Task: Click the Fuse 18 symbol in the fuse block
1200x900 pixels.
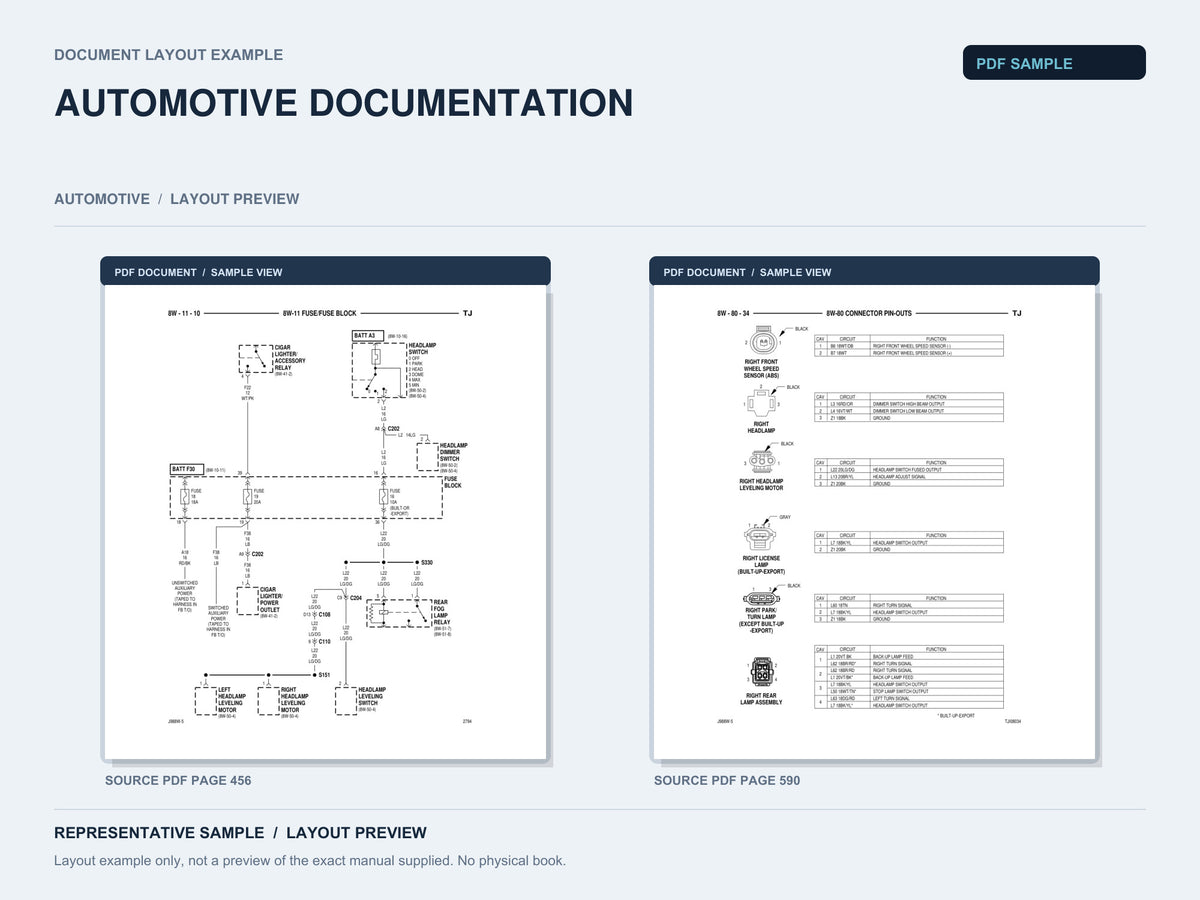Action: pyautogui.click(x=184, y=497)
